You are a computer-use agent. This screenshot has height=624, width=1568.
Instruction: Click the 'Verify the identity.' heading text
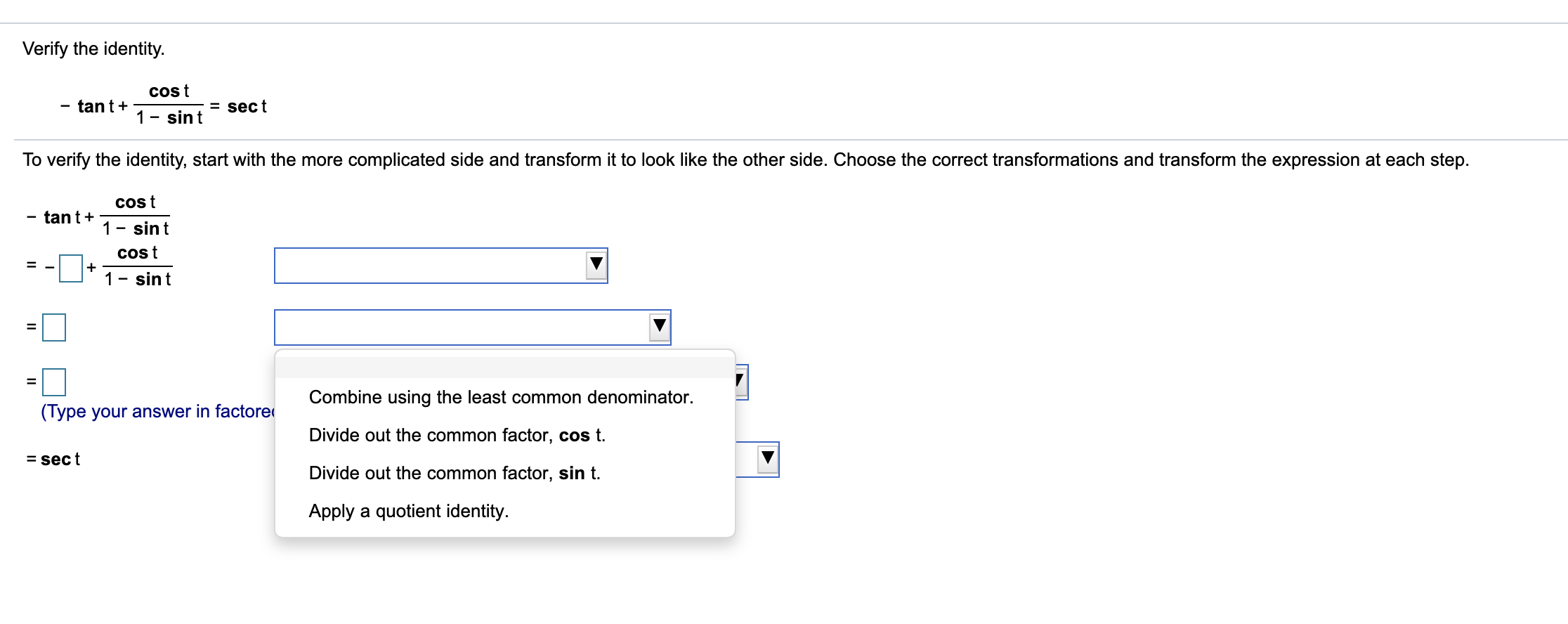point(93,48)
